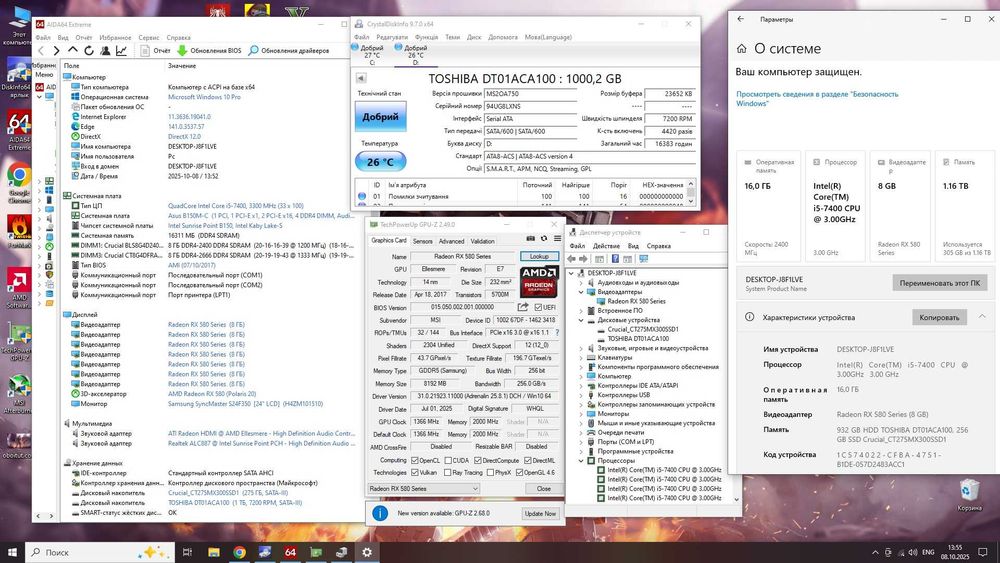Viewport: 1000px width, 563px height.
Task: Click Device Manager scan hardware monitor icon
Action: tap(643, 259)
